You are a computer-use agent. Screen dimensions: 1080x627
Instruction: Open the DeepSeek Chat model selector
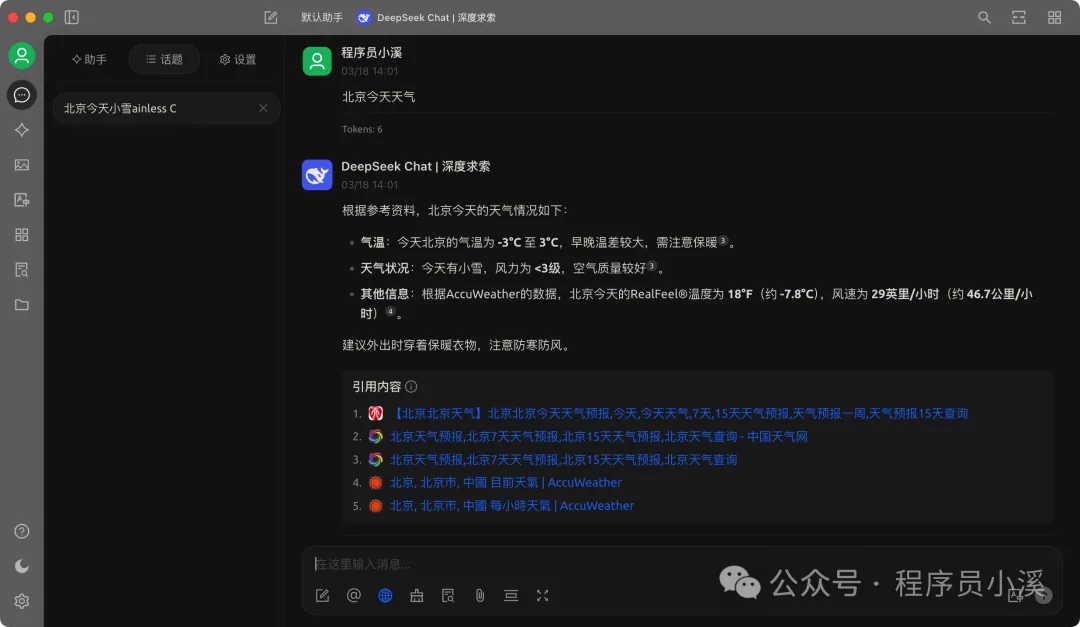[426, 17]
